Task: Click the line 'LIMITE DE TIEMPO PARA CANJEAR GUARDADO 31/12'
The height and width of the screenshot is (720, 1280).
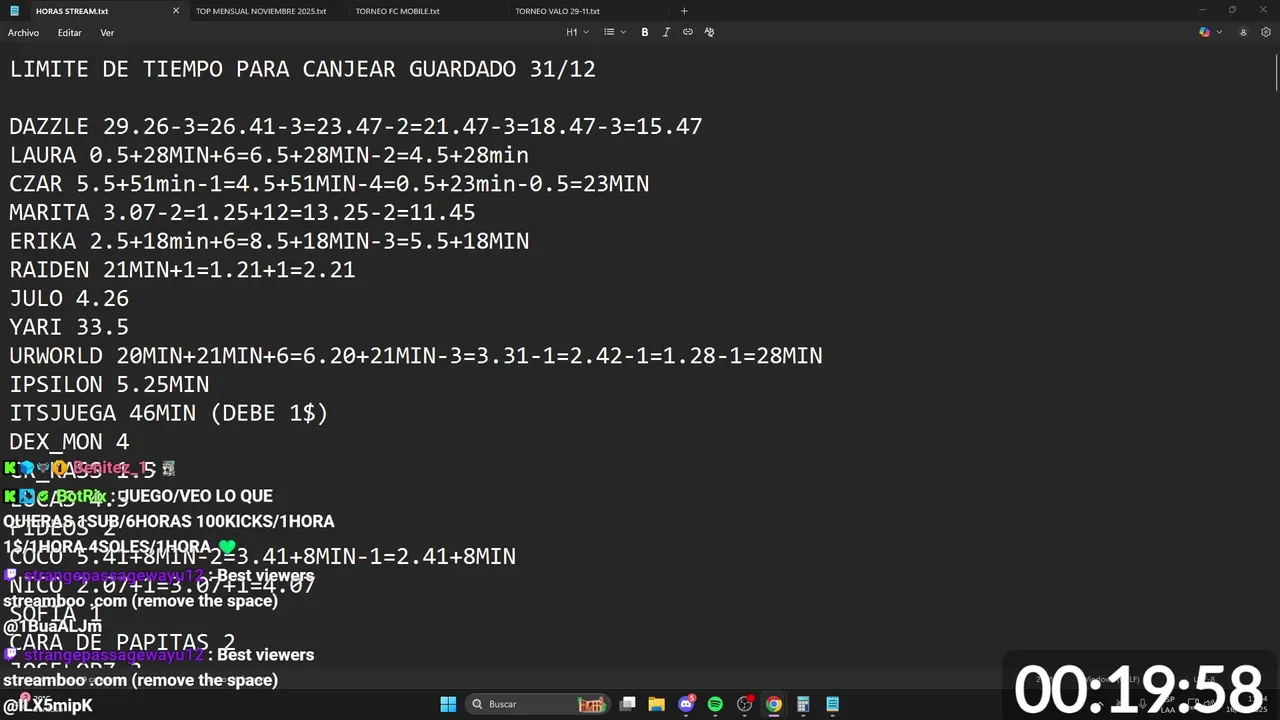Action: pos(302,69)
